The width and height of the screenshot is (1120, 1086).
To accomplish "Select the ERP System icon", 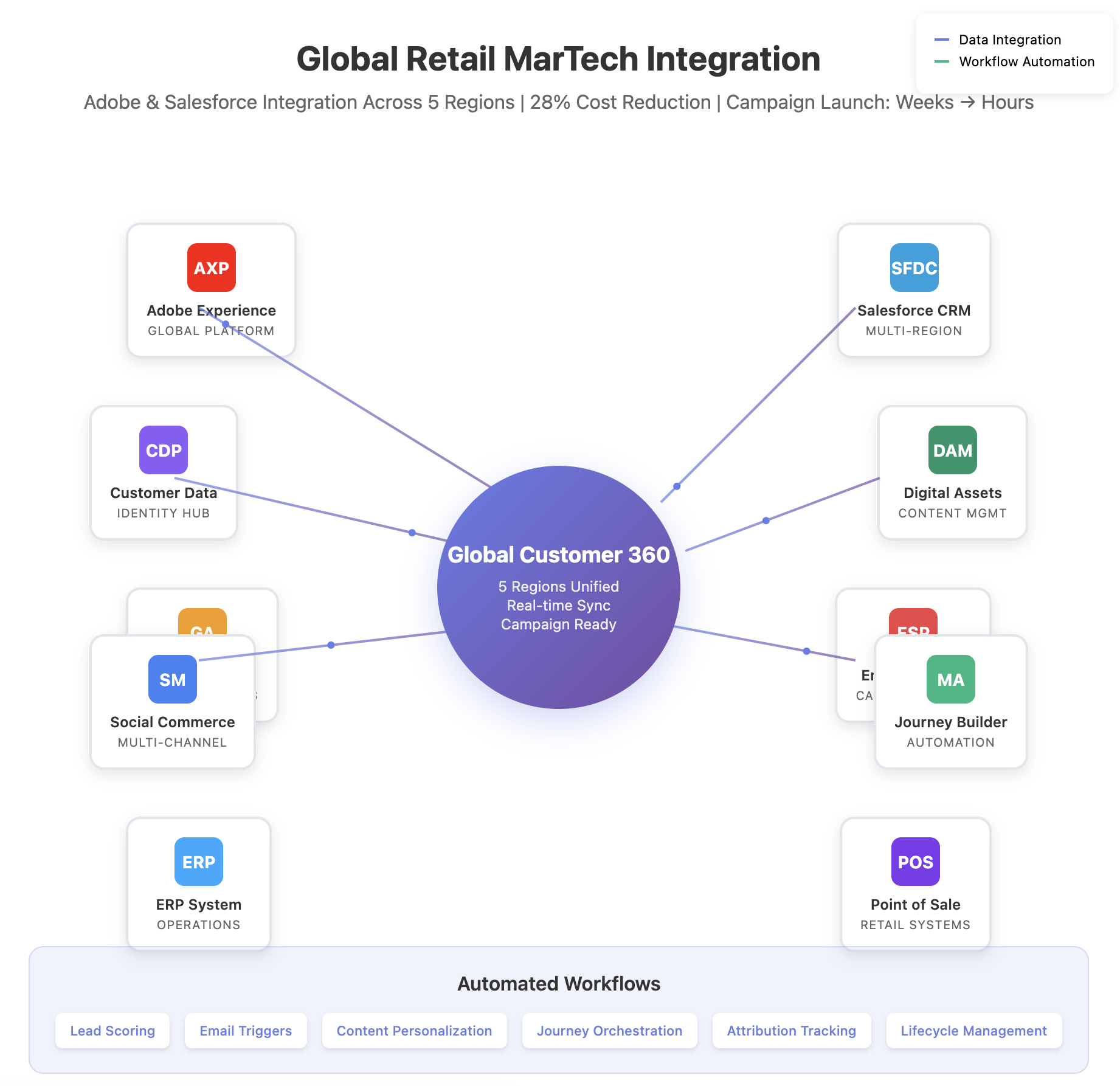I will pyautogui.click(x=199, y=862).
